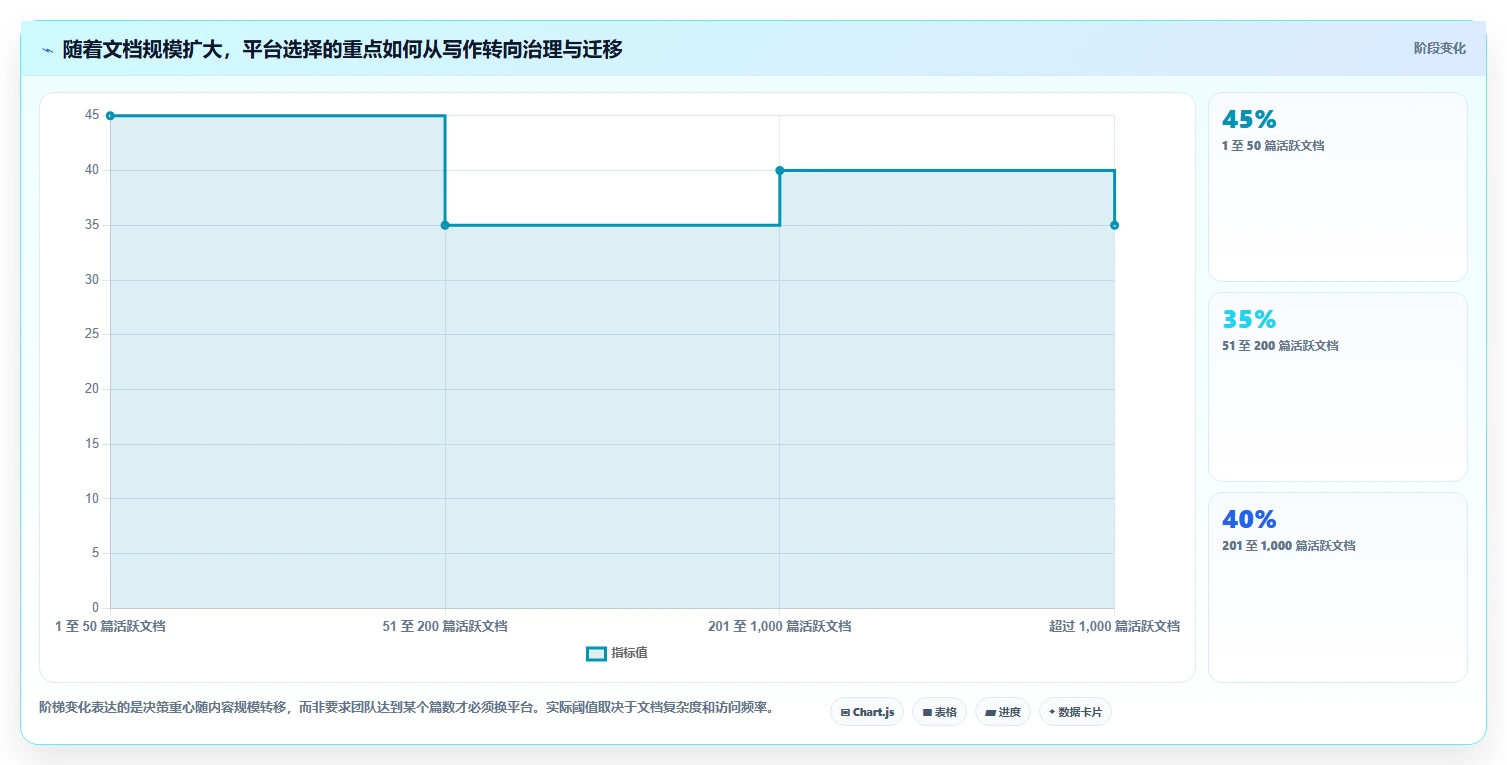Viewport: 1507px width, 765px height.
Task: Click the last data point for 超过 1,000 篇
Action: coord(1114,225)
